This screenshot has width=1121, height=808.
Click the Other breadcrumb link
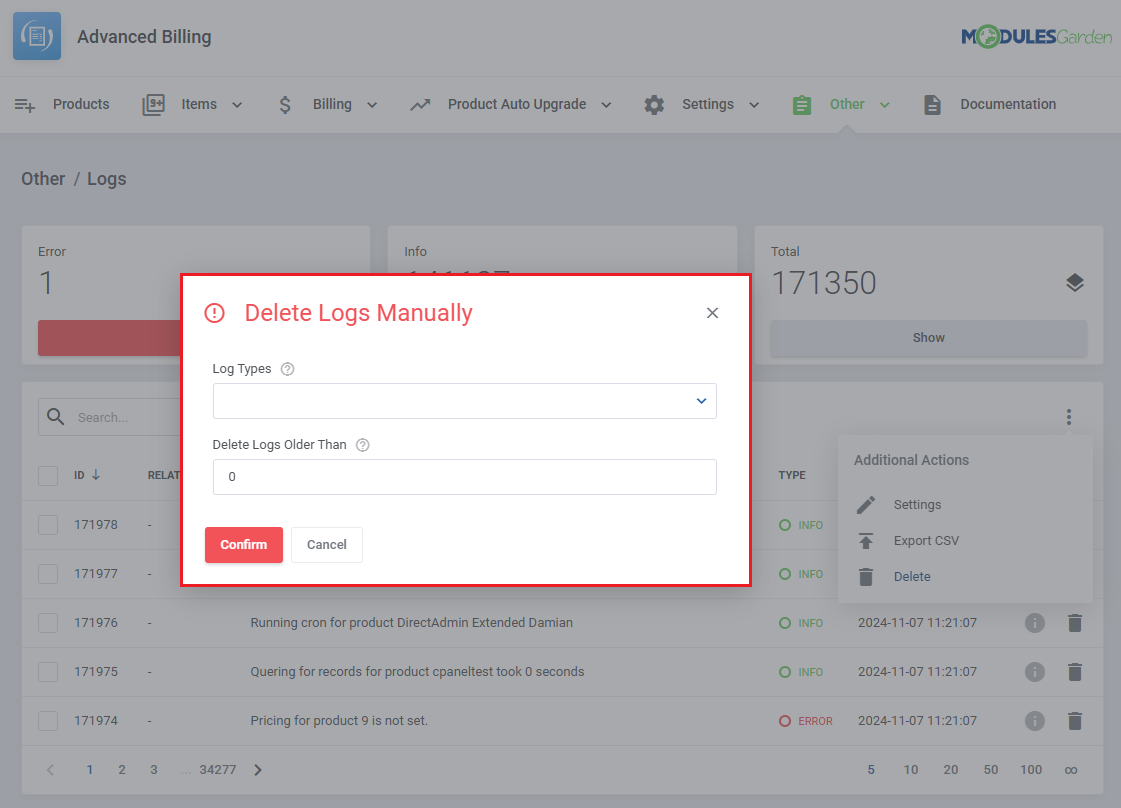[43, 179]
